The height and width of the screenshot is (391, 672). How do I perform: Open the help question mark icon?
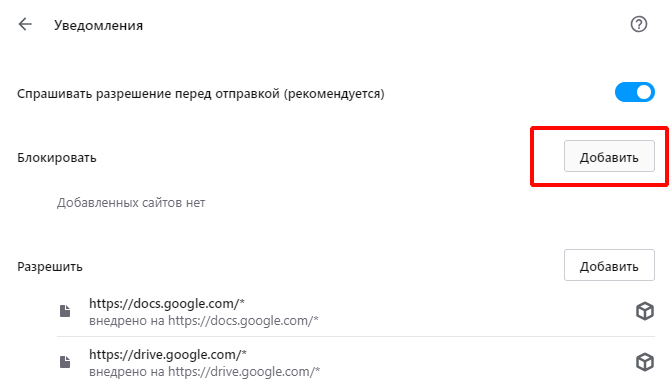coord(639,24)
